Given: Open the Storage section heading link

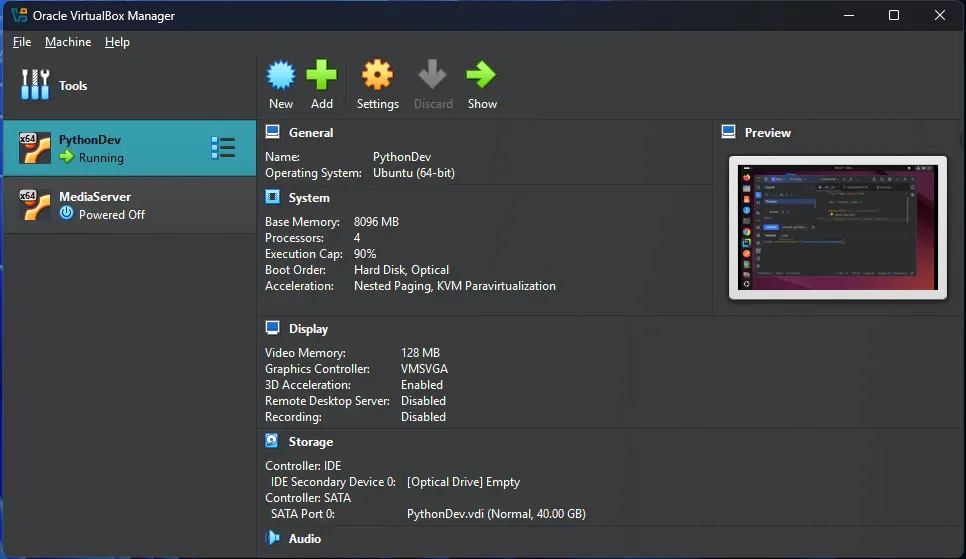Looking at the screenshot, I should coord(310,442).
